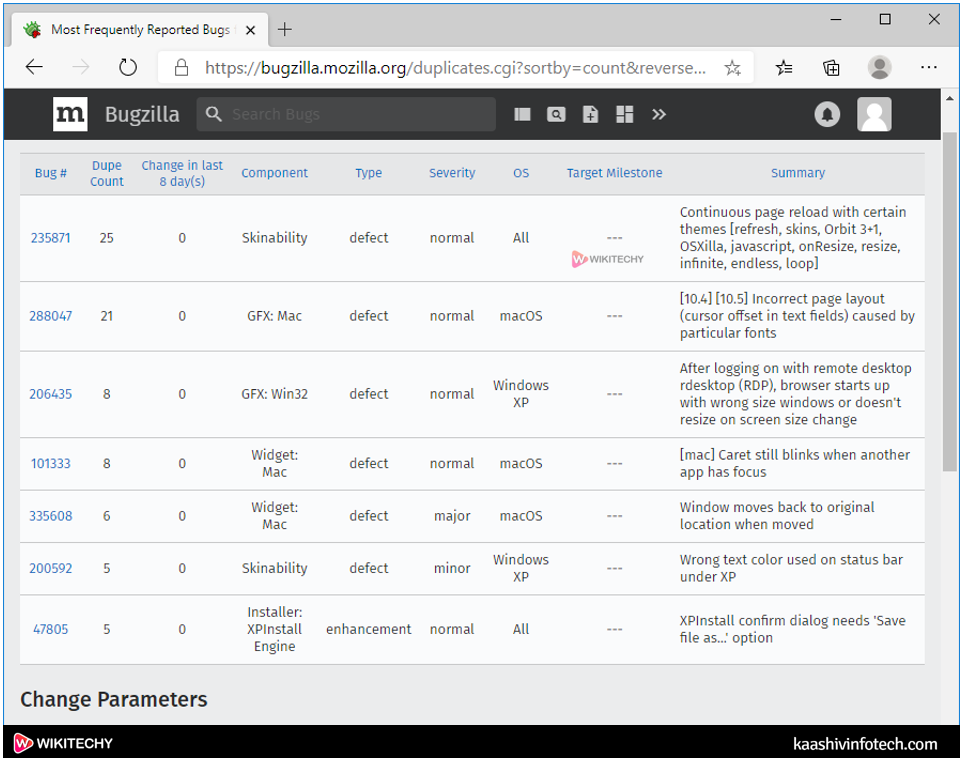Open a new browser tab
The width and height of the screenshot is (963, 761).
[285, 30]
